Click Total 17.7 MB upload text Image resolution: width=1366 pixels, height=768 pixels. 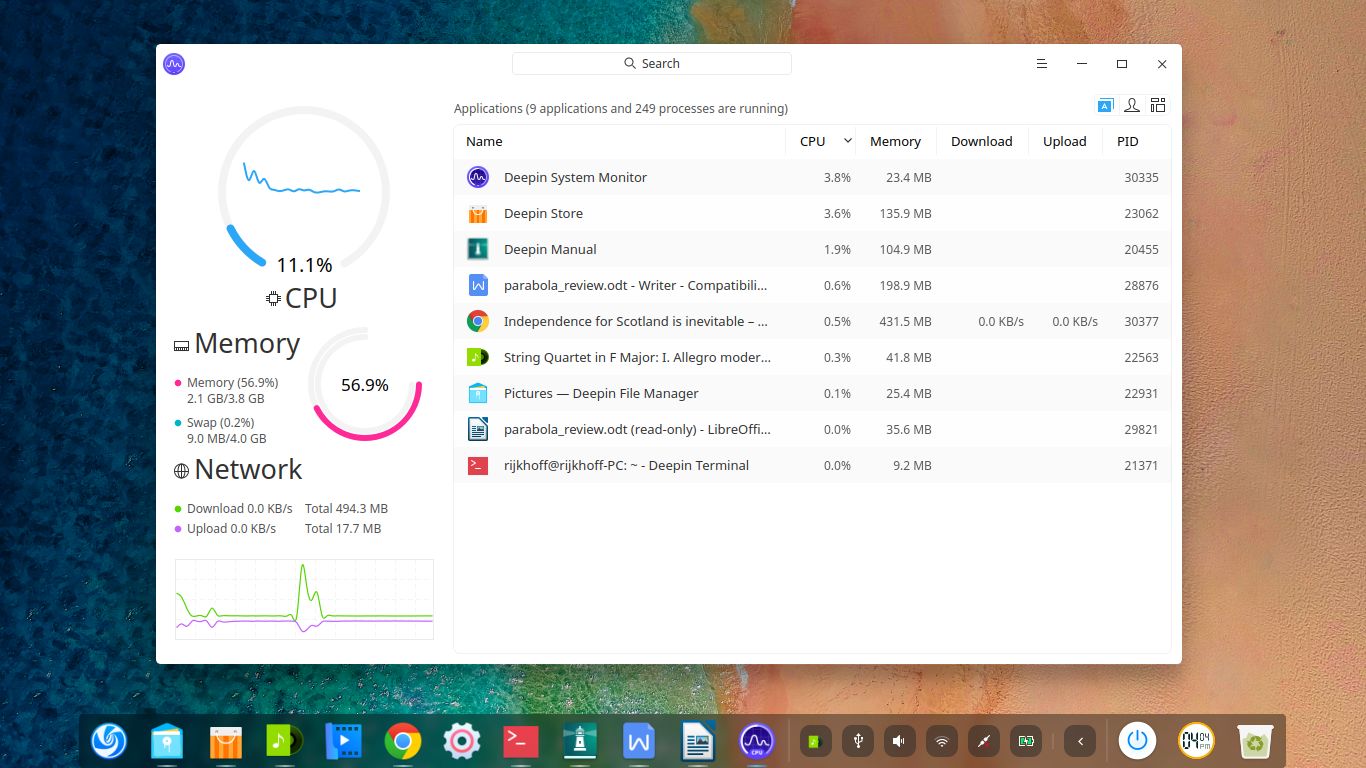(343, 528)
